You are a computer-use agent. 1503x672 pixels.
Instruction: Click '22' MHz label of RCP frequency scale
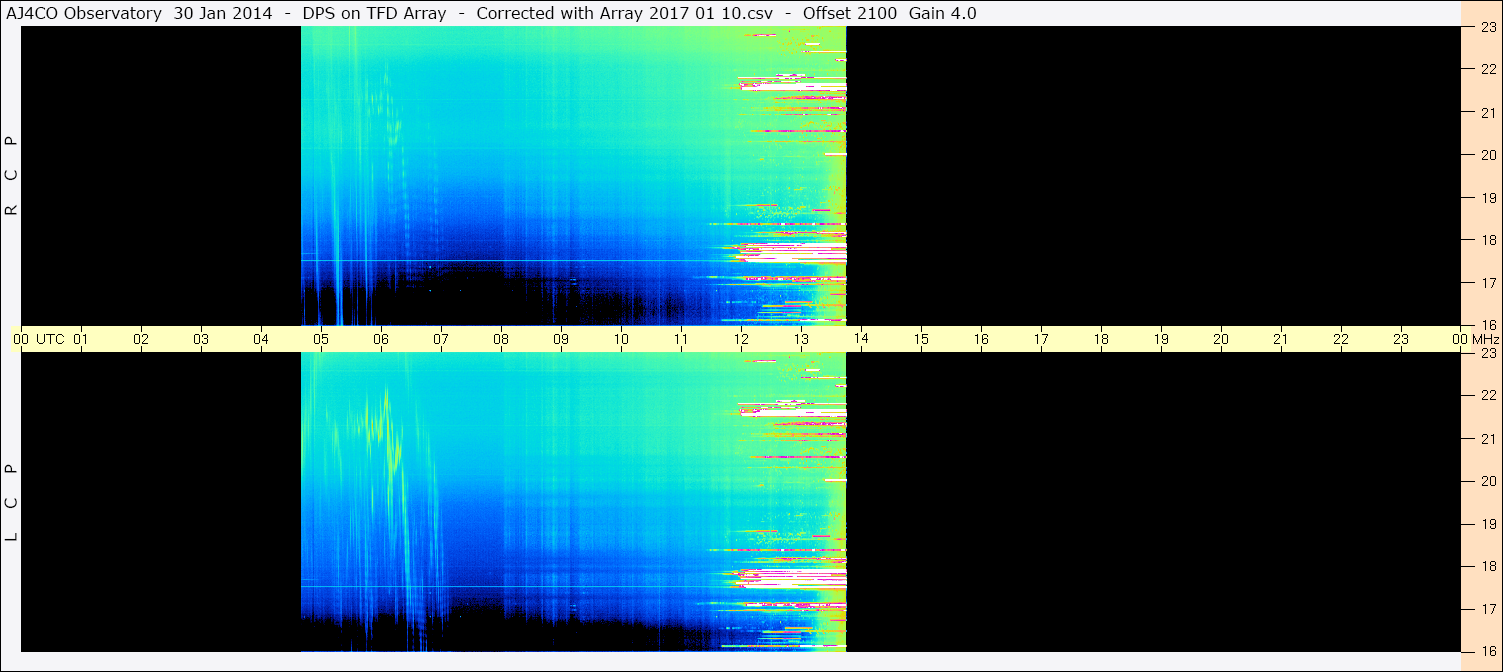(x=1487, y=69)
